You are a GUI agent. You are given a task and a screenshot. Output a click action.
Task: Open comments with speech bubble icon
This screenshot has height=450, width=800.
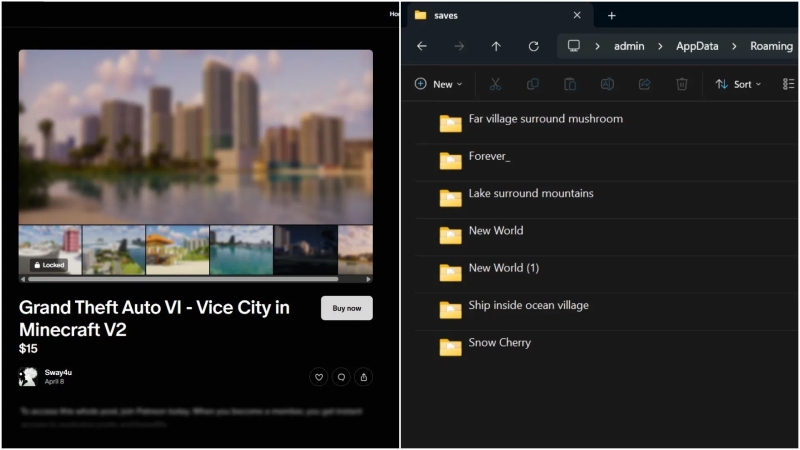tap(341, 377)
